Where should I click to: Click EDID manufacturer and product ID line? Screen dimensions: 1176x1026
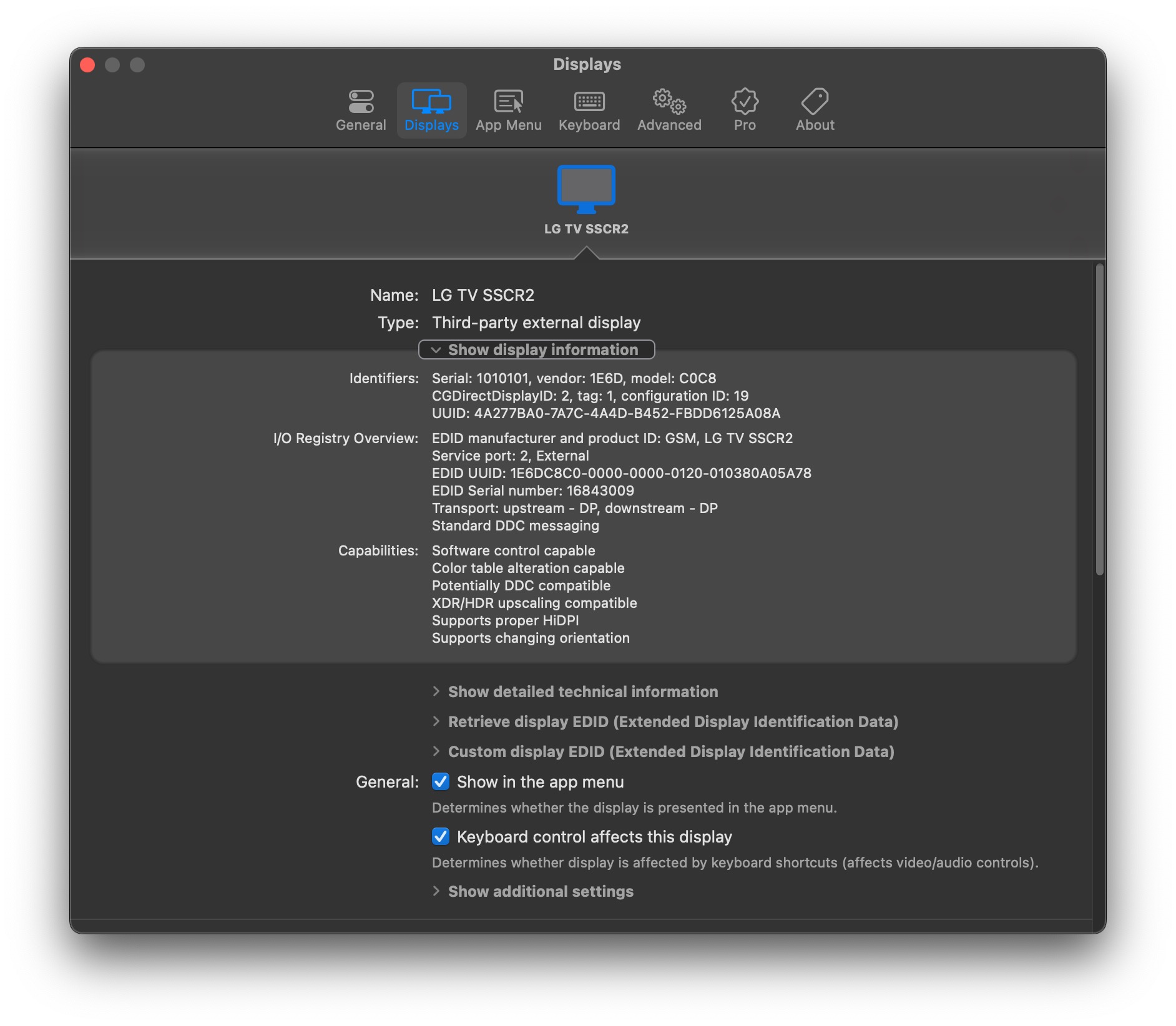[x=612, y=438]
